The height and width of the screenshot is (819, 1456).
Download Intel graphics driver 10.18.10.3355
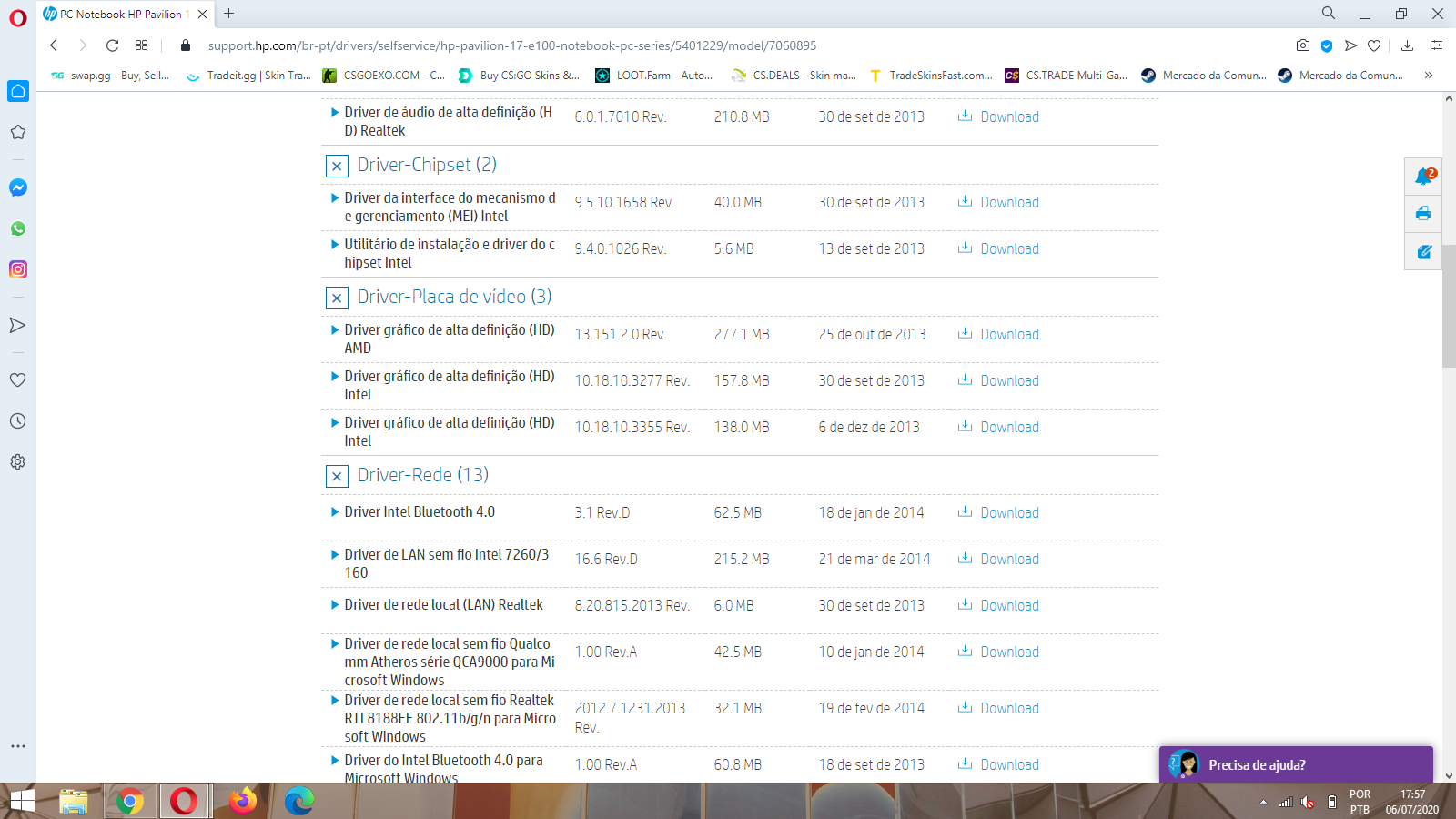click(x=998, y=427)
